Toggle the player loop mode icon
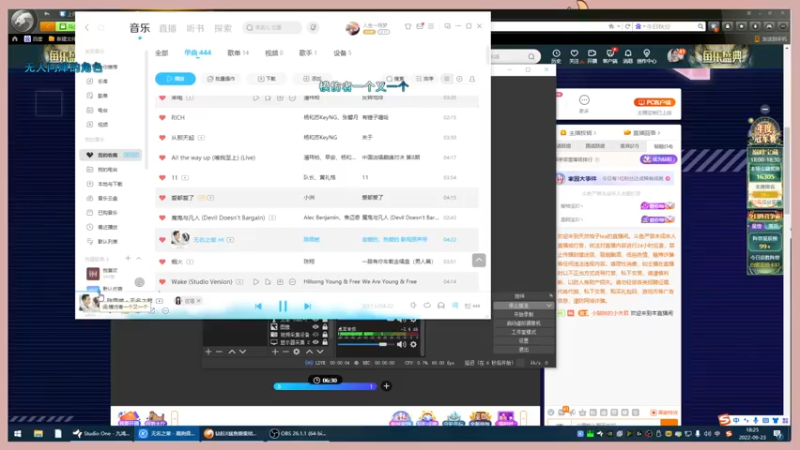Image resolution: width=800 pixels, height=450 pixels. (x=427, y=306)
